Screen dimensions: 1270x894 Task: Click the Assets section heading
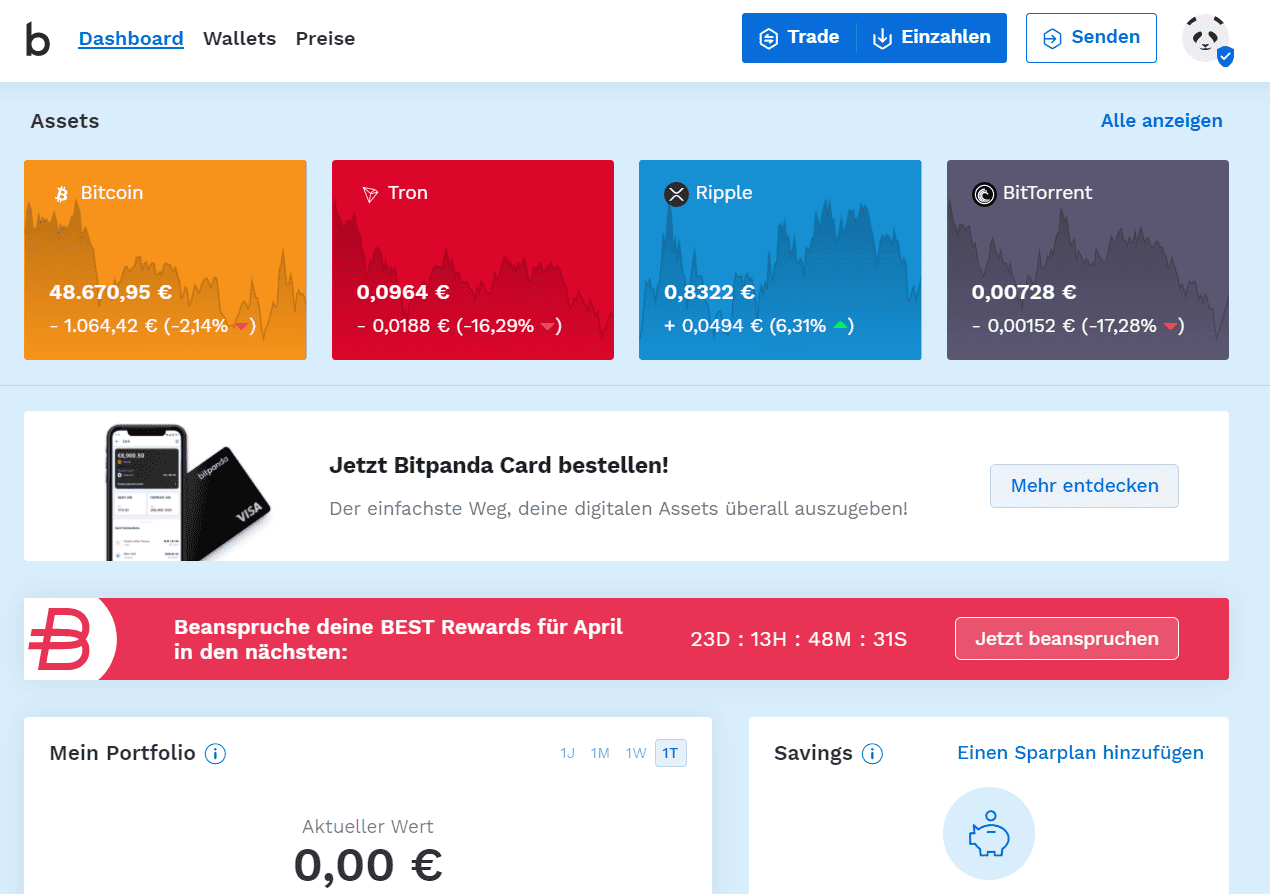point(65,122)
